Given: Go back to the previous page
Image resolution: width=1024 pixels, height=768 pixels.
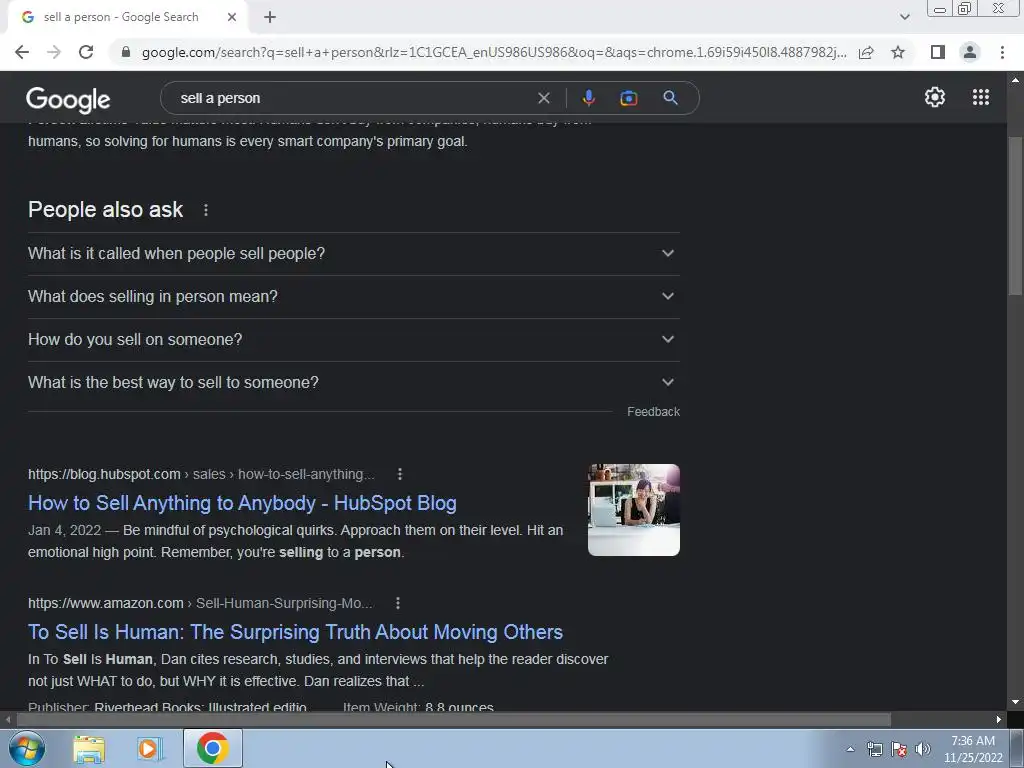Looking at the screenshot, I should tap(22, 52).
